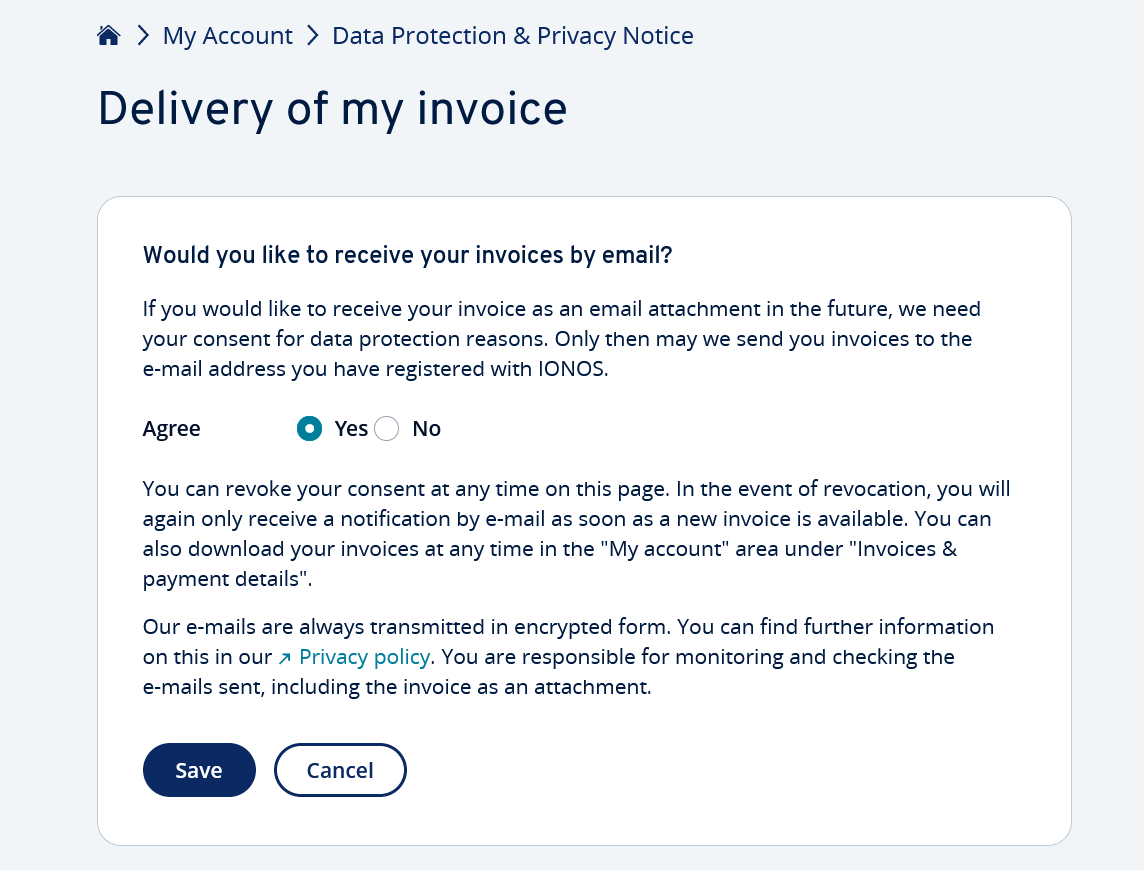Click the chevron before Data Protection & Privacy Notice
Image resolution: width=1144 pixels, height=870 pixels.
click(312, 35)
